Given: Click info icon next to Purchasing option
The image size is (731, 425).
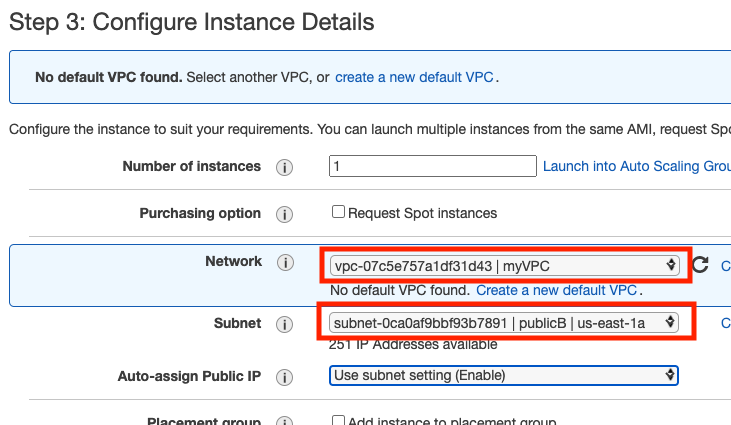Looking at the screenshot, I should click(x=284, y=214).
